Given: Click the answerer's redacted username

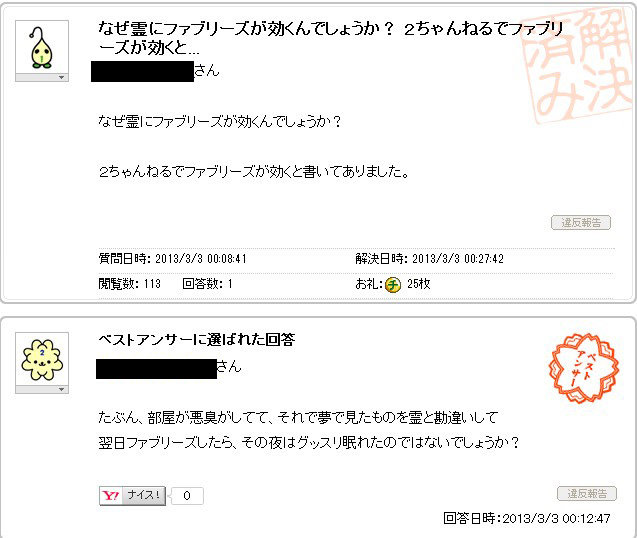Looking at the screenshot, I should (156, 369).
